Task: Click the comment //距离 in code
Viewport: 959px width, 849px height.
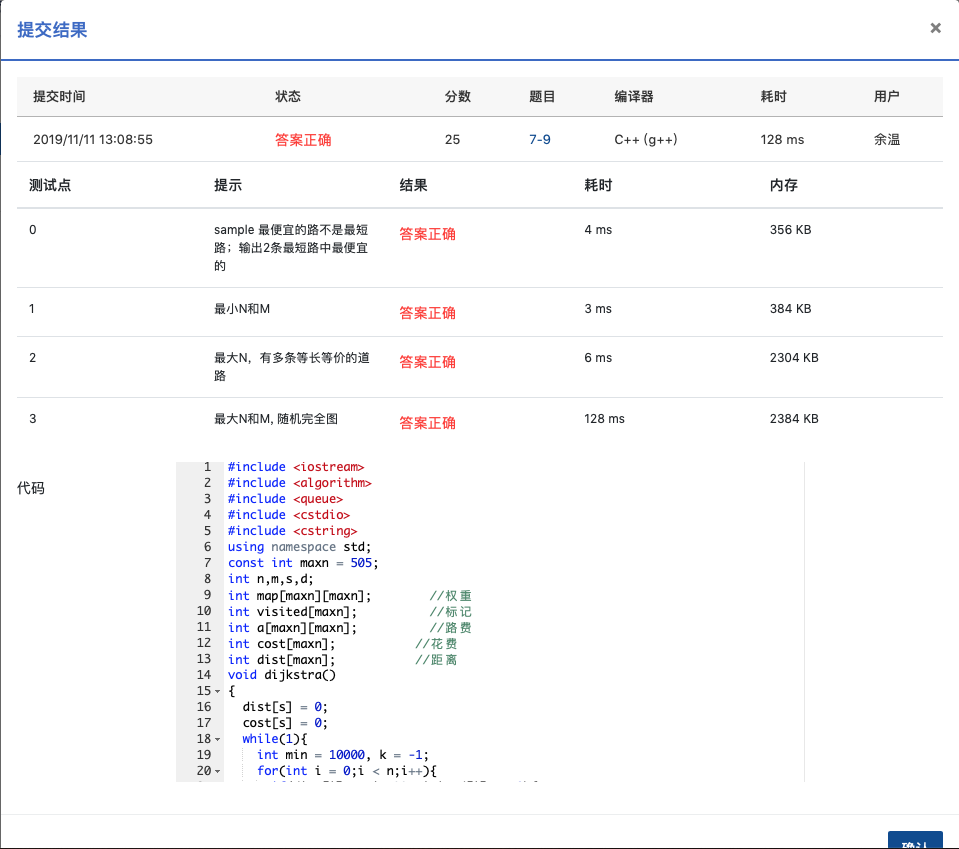Action: tap(436, 660)
